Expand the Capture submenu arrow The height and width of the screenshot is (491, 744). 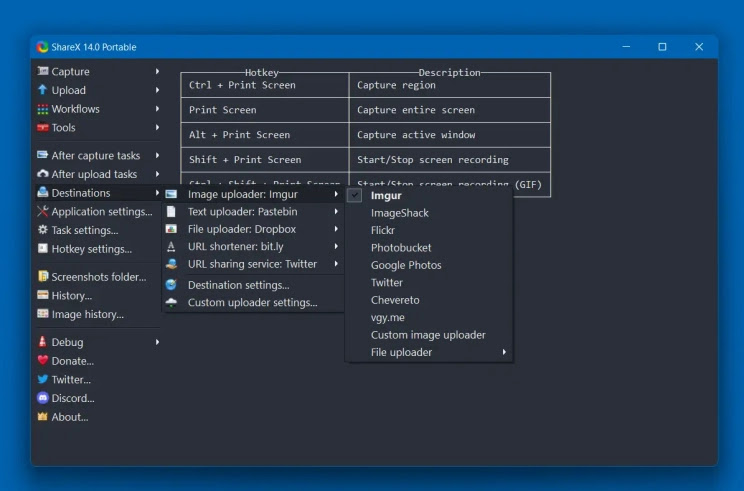click(157, 71)
